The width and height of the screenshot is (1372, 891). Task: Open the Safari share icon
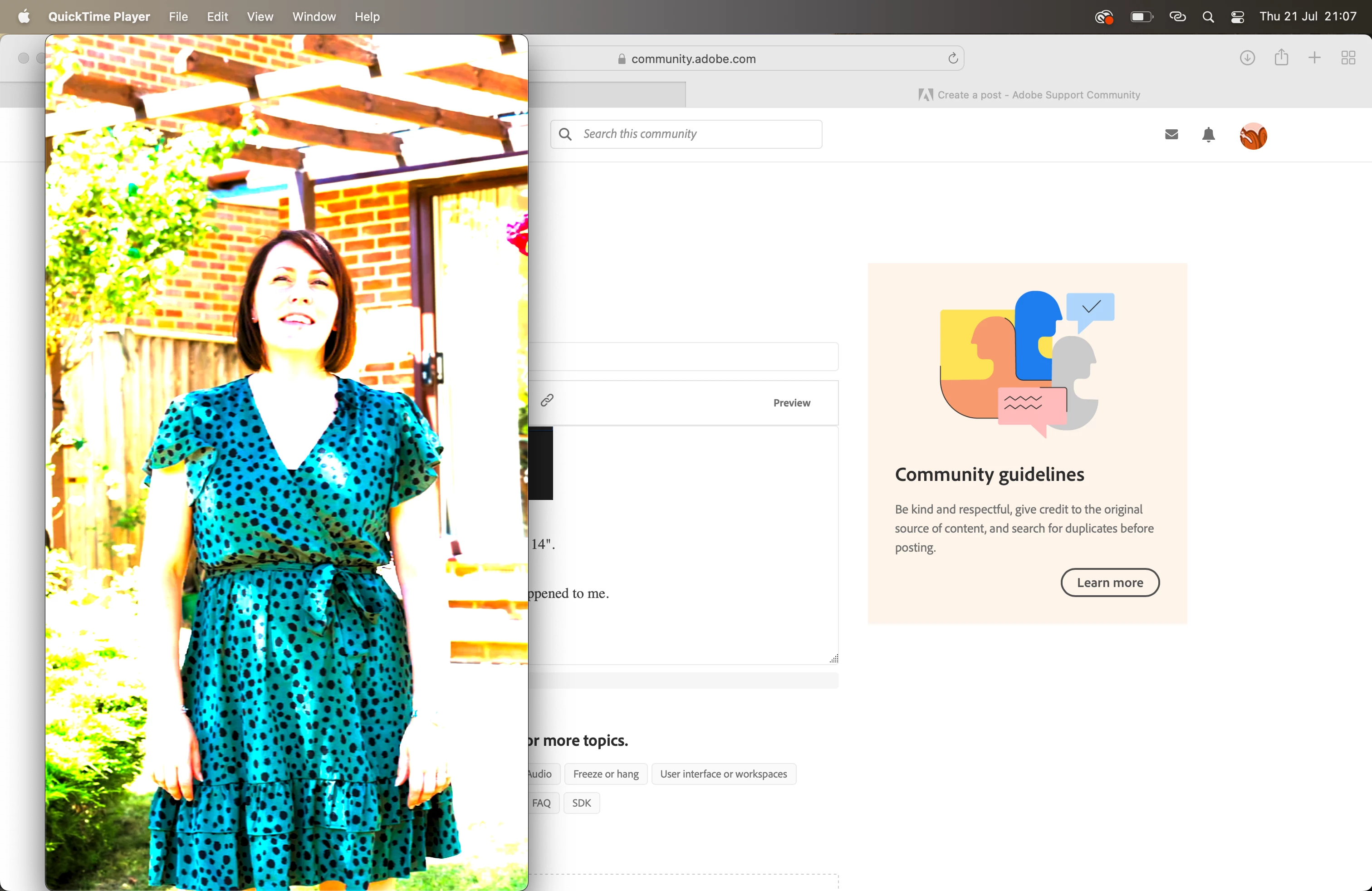[x=1281, y=58]
